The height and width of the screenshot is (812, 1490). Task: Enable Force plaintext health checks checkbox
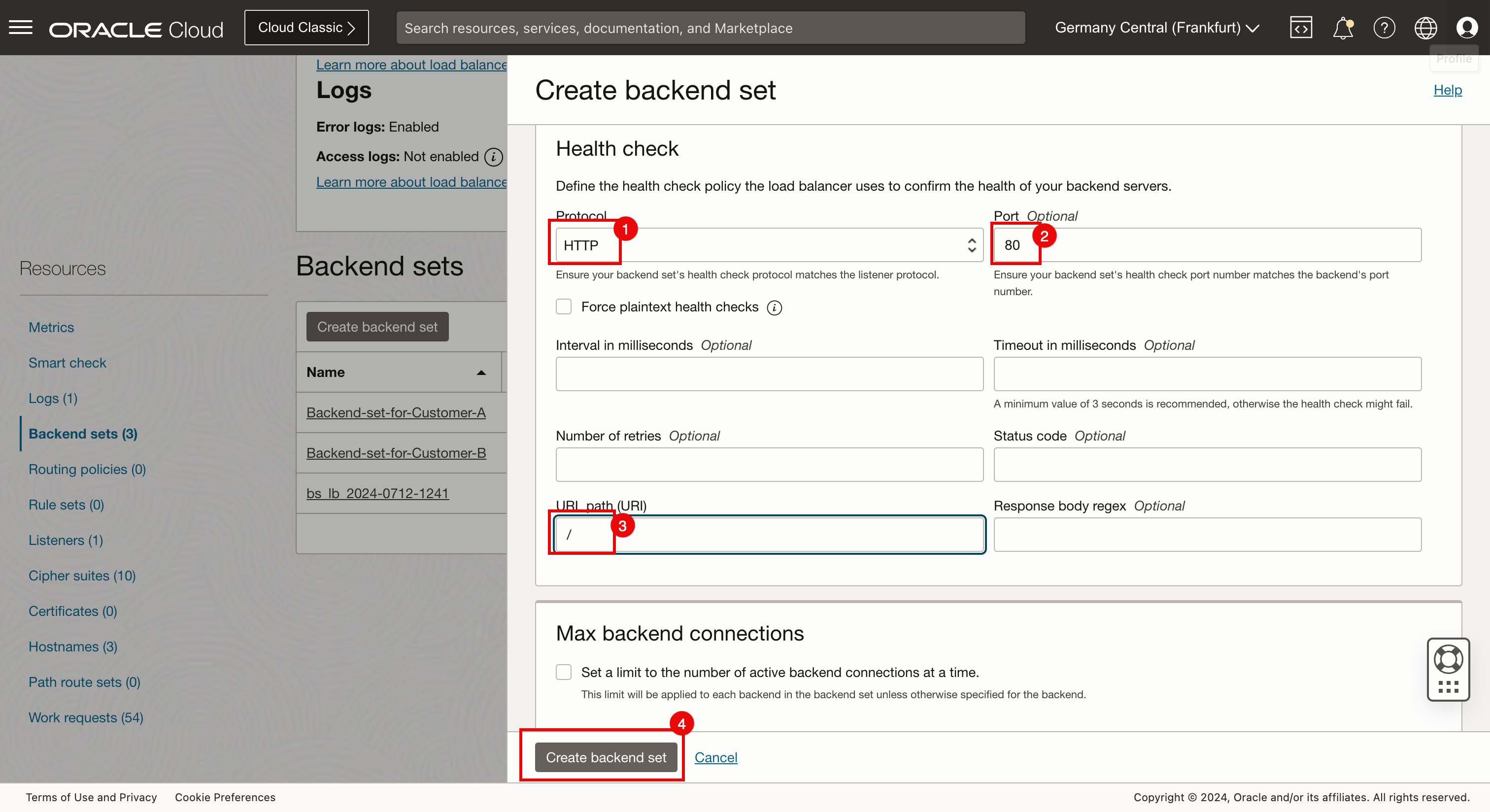[x=563, y=306]
